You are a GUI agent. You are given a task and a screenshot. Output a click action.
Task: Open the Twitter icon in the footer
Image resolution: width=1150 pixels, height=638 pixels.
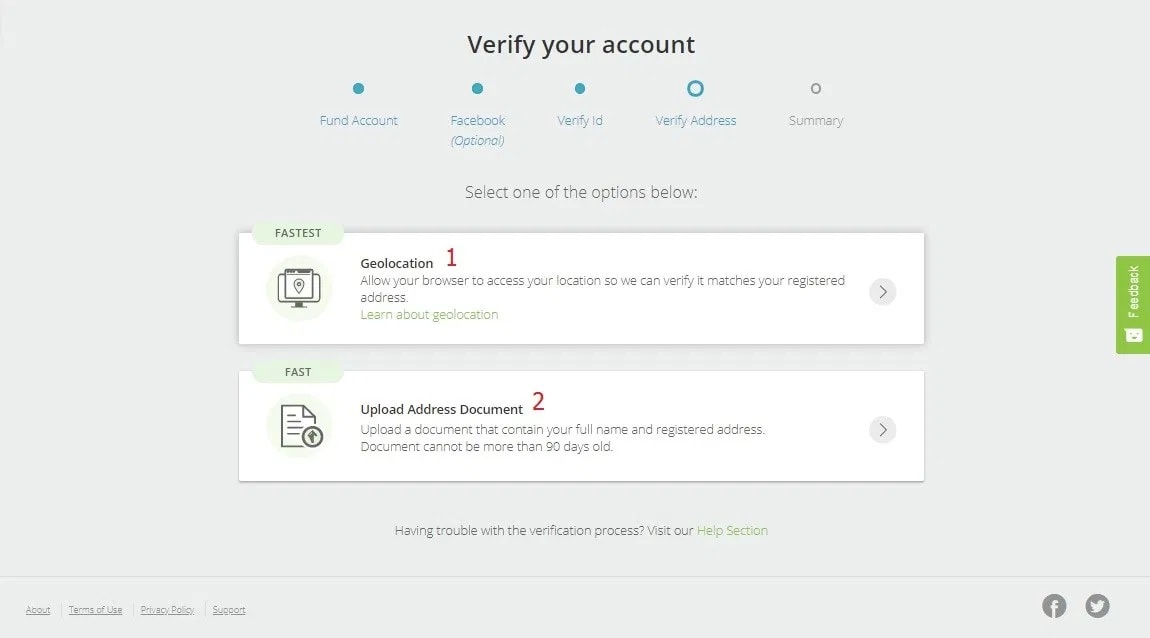click(1097, 606)
